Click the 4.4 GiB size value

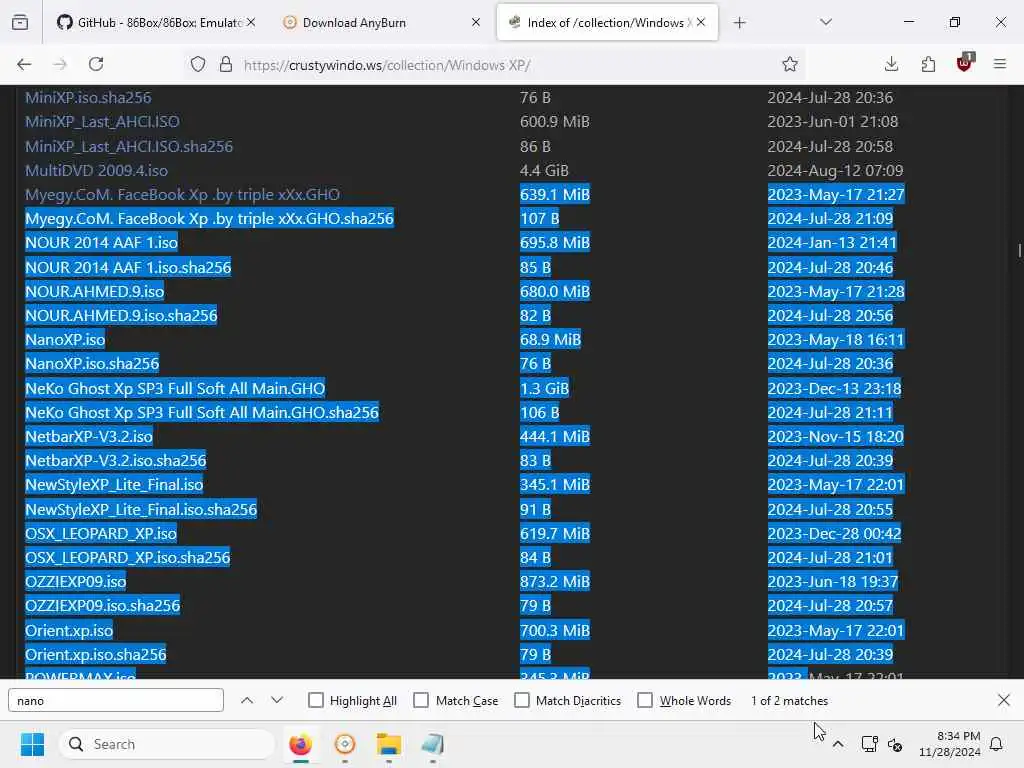click(544, 170)
